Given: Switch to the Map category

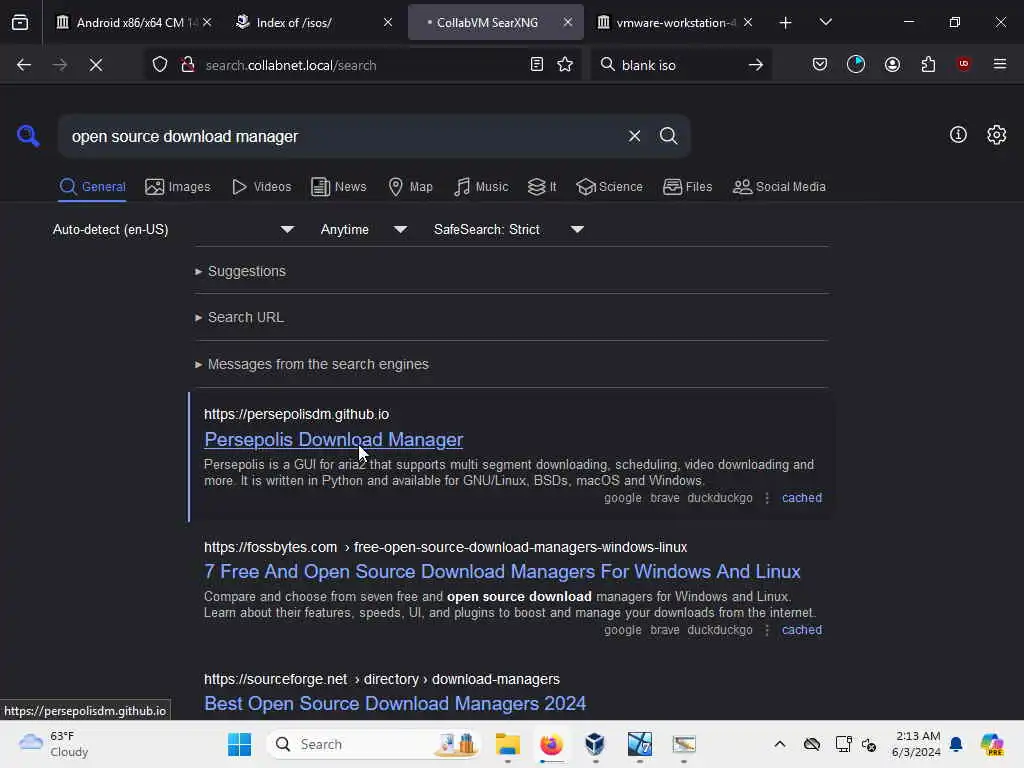Looking at the screenshot, I should 410,187.
